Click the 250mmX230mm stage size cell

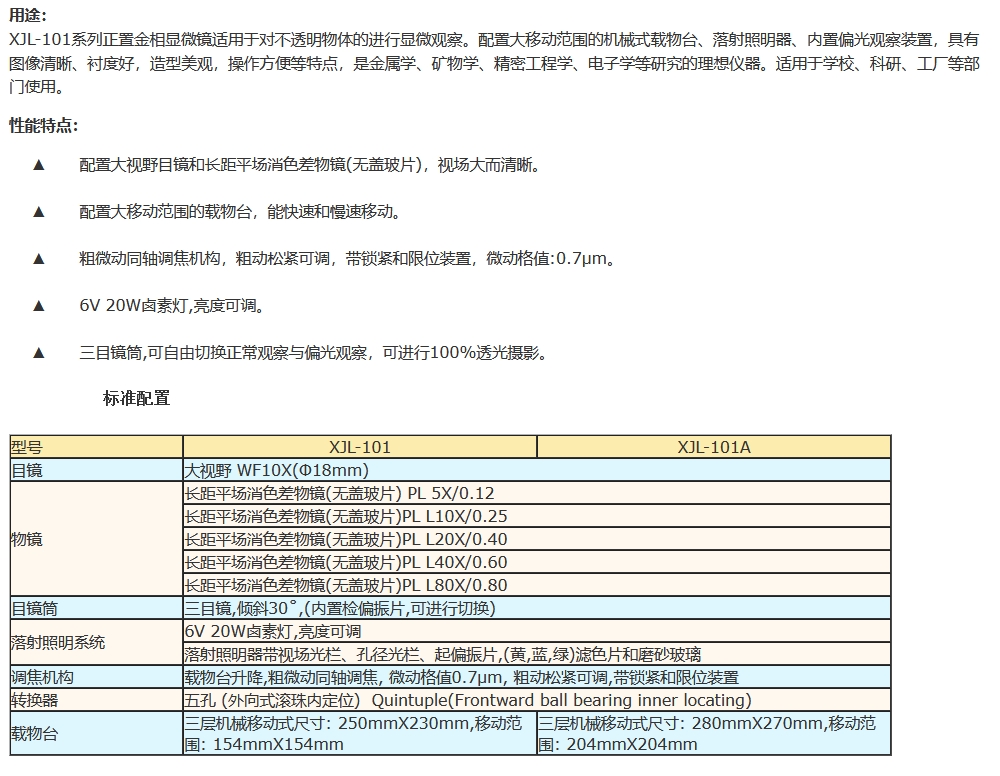(360, 733)
